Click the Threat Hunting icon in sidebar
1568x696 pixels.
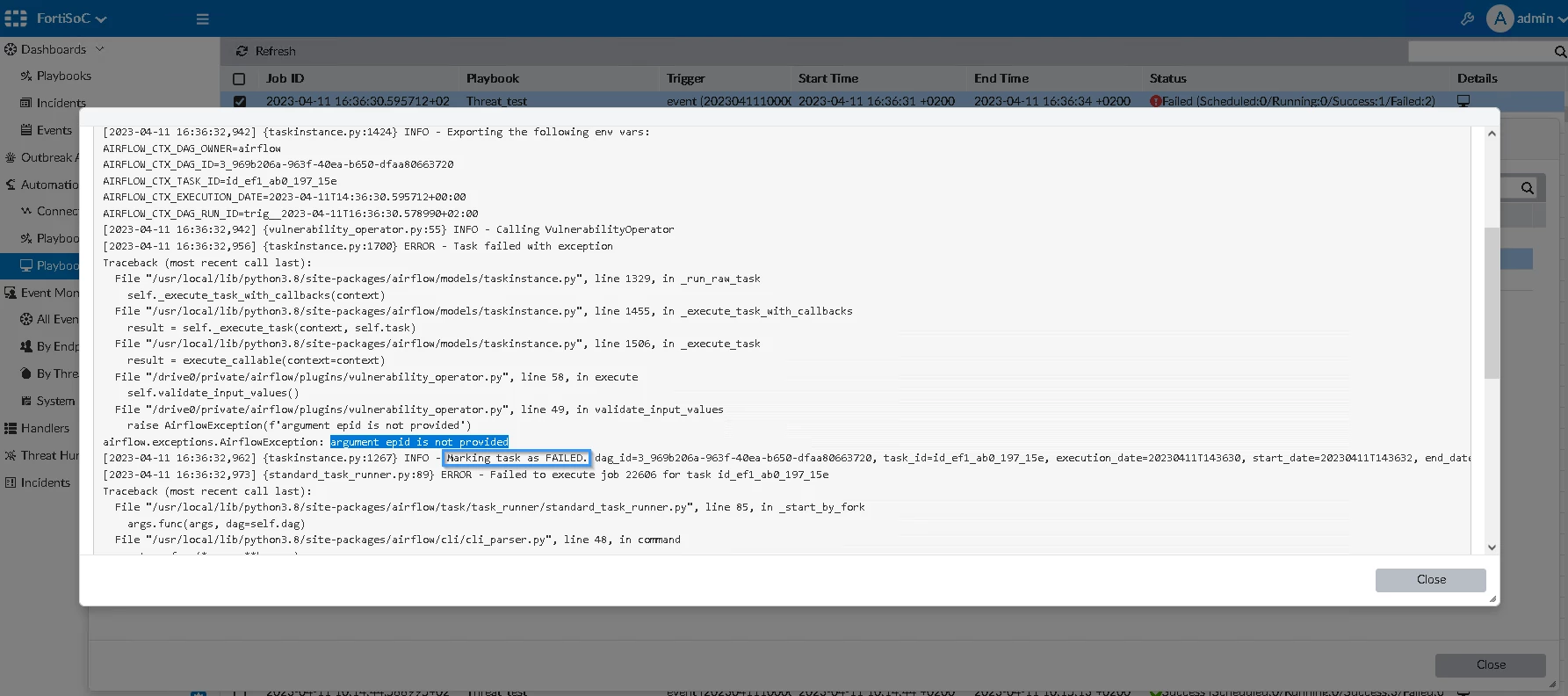point(11,455)
